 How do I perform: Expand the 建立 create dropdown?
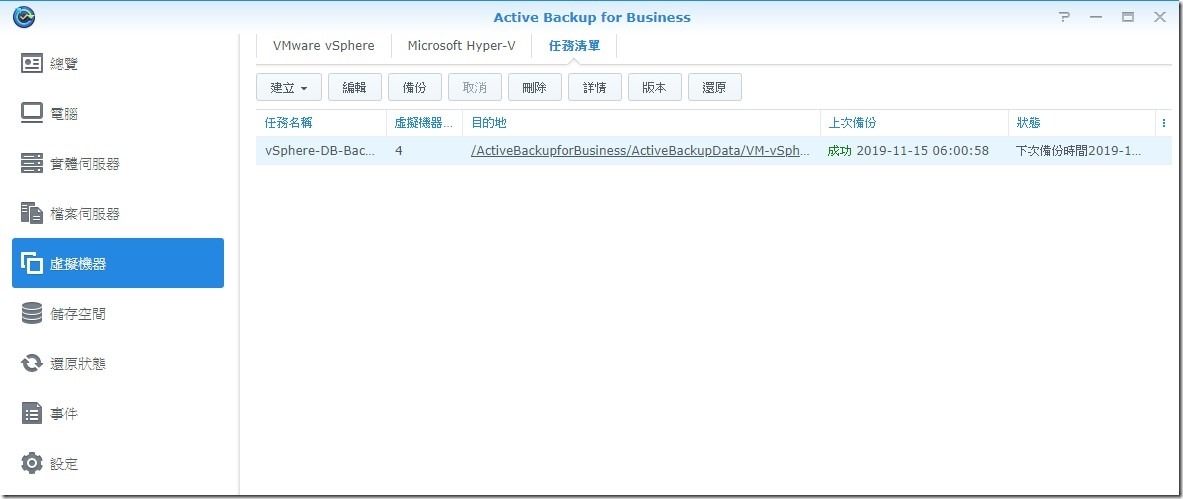(289, 88)
